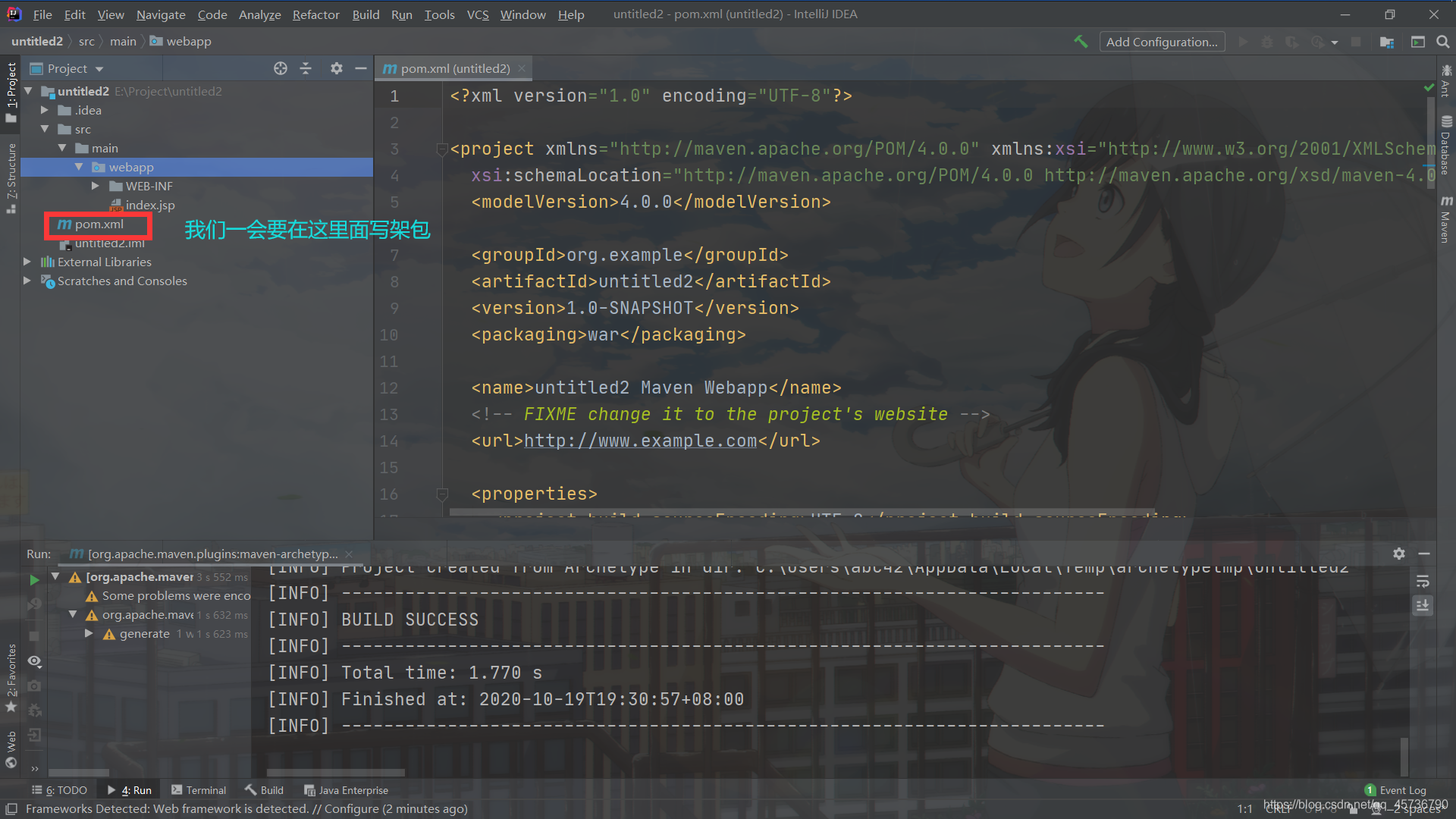Toggle scroll-to-end in the Run console

pos(1423,605)
